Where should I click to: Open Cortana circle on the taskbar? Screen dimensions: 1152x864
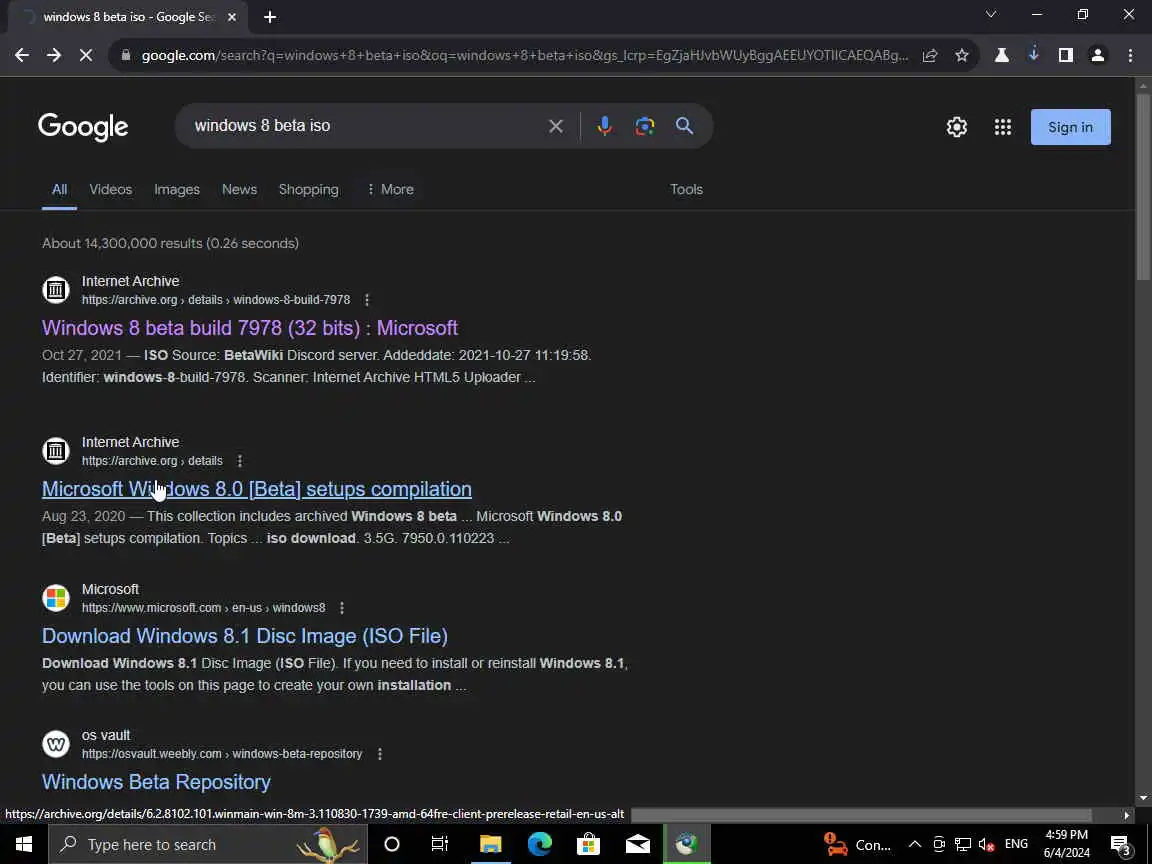tap(392, 844)
